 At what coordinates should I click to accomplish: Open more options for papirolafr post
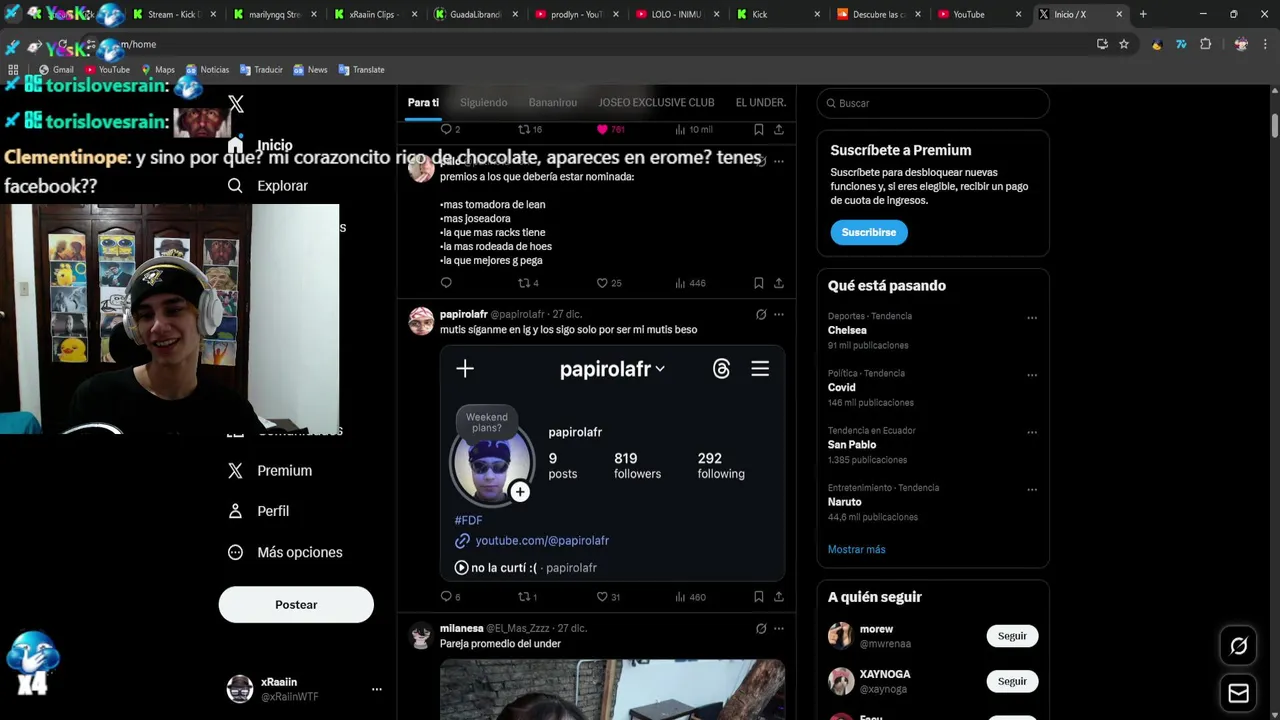[779, 315]
